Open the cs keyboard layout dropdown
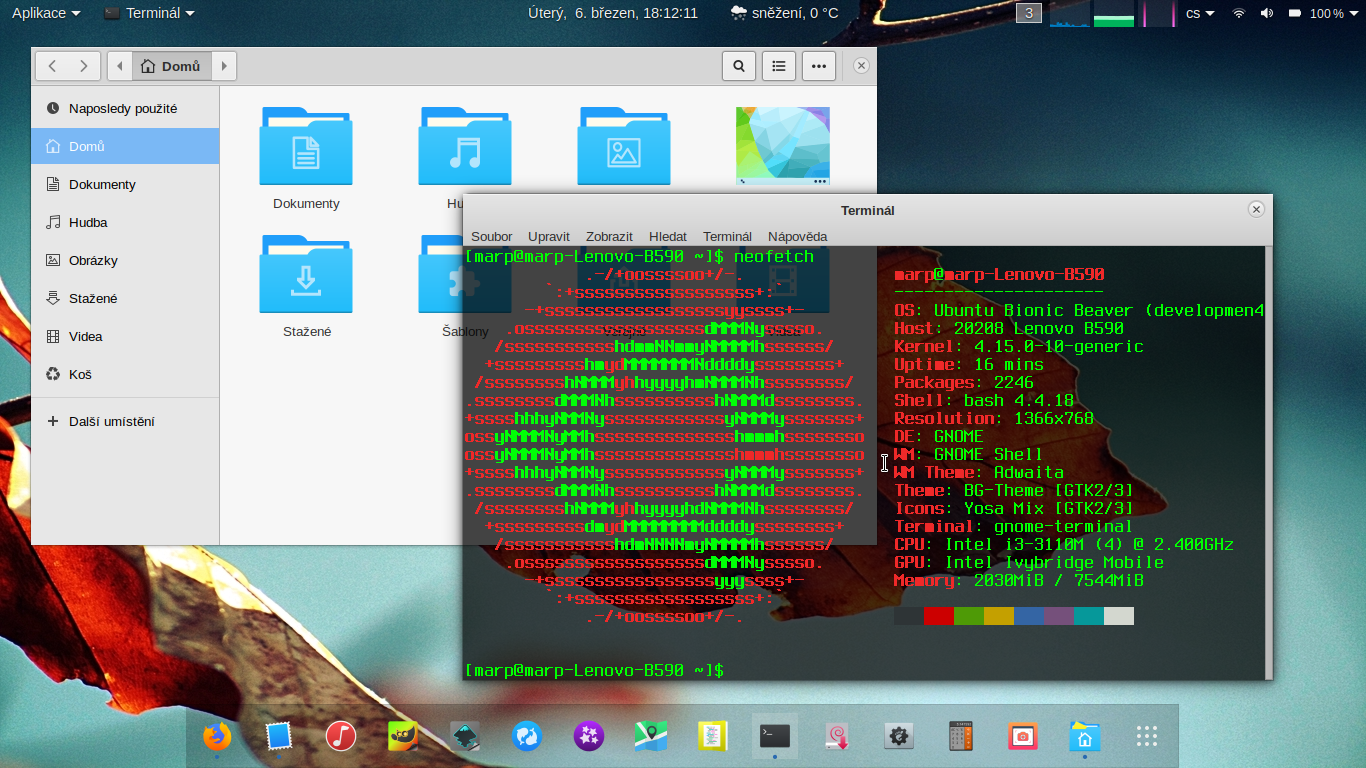 pos(1200,13)
